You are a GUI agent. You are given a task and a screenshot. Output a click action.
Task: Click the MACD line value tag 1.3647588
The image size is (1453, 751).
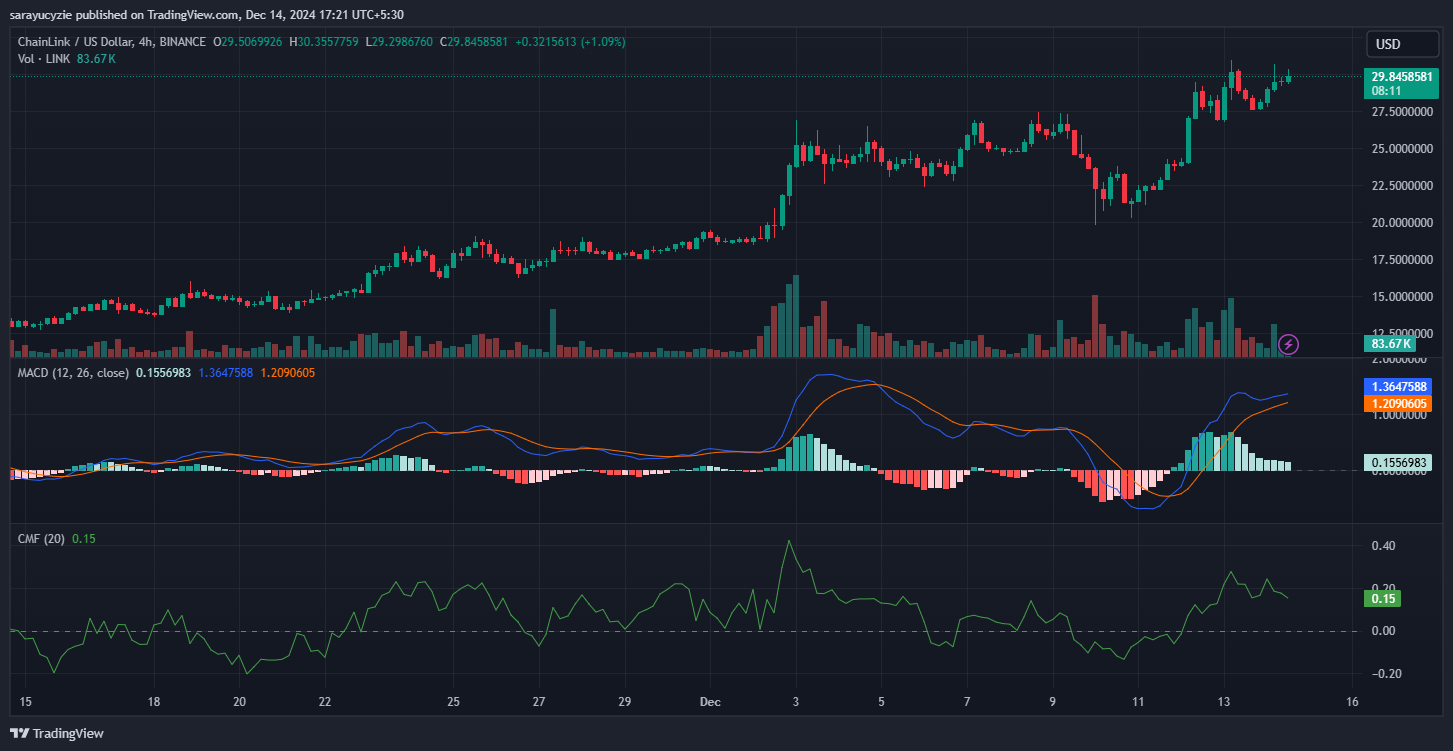click(1399, 386)
